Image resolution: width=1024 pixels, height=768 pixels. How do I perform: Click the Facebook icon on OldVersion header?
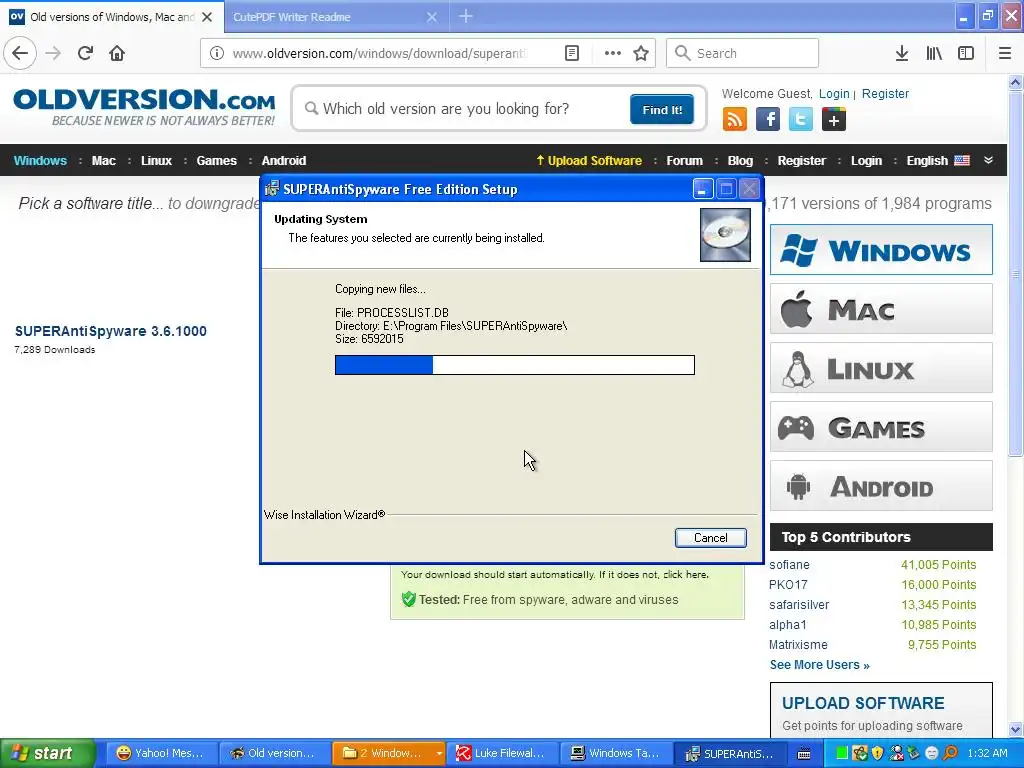[768, 120]
